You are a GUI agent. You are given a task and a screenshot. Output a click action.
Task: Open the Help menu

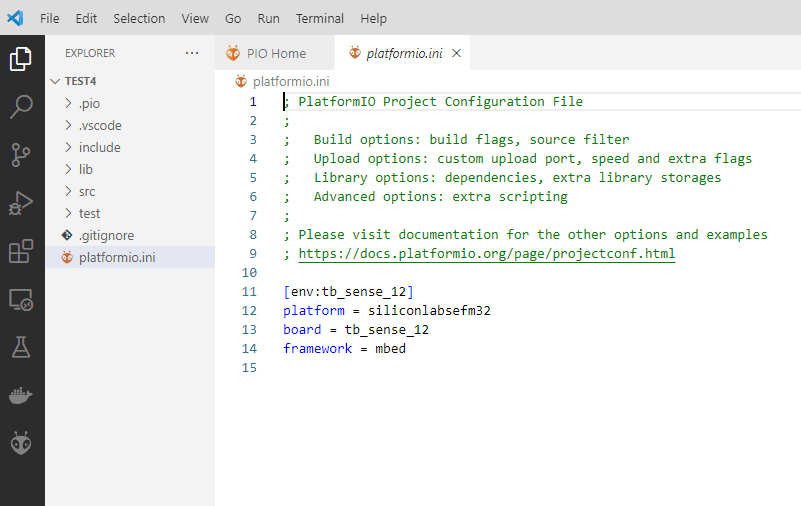(373, 18)
